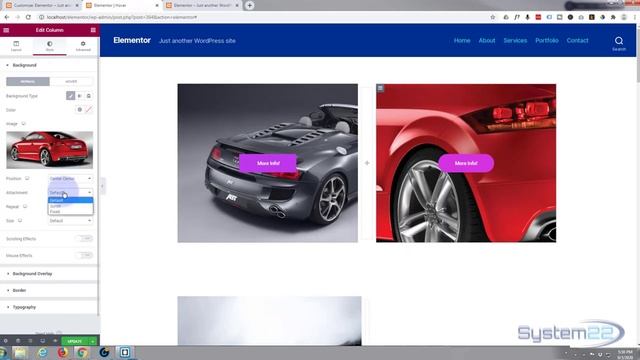
Task: Open the Size dropdown
Action: 71,221
